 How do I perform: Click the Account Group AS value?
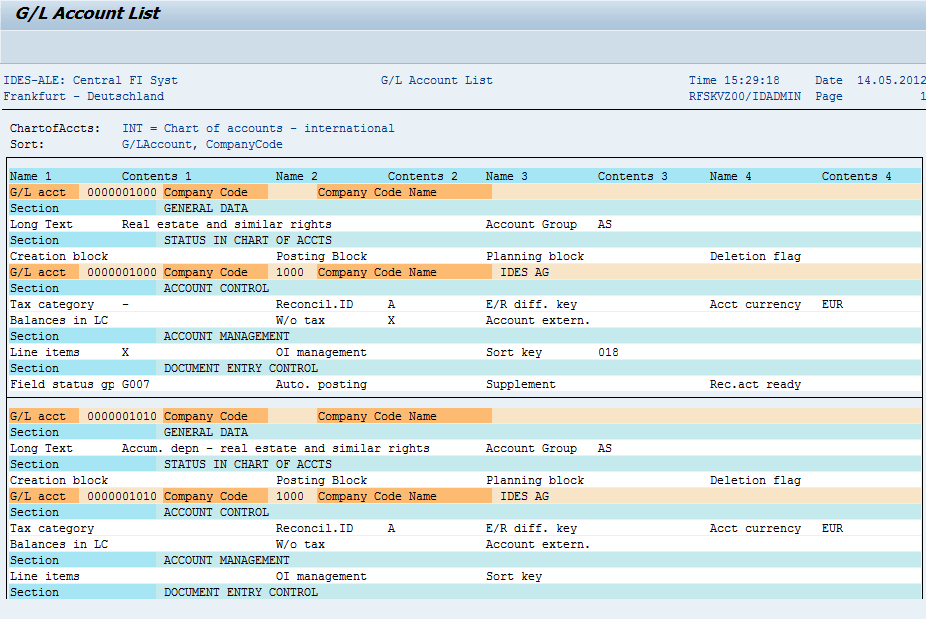[x=604, y=224]
